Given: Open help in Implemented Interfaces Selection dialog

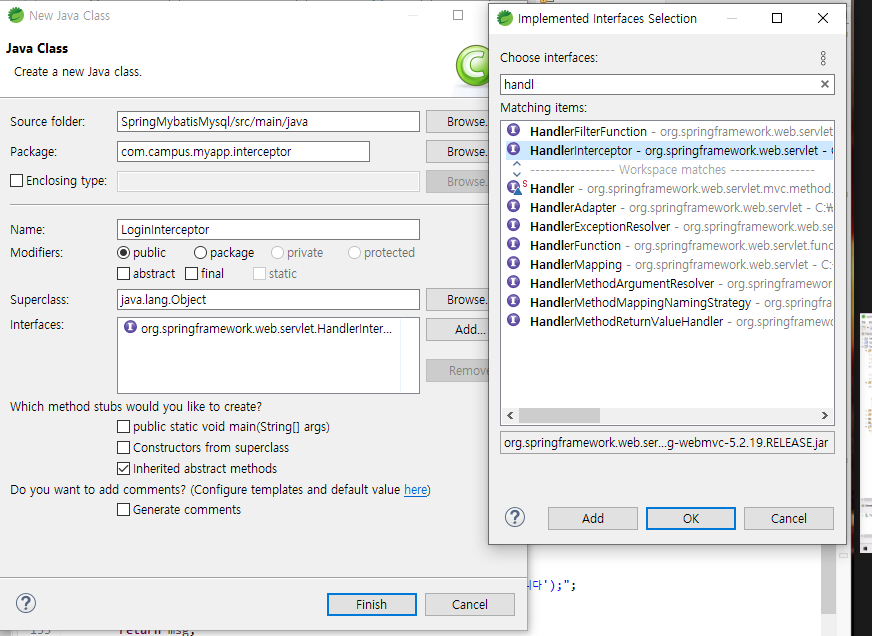Looking at the screenshot, I should (x=515, y=518).
